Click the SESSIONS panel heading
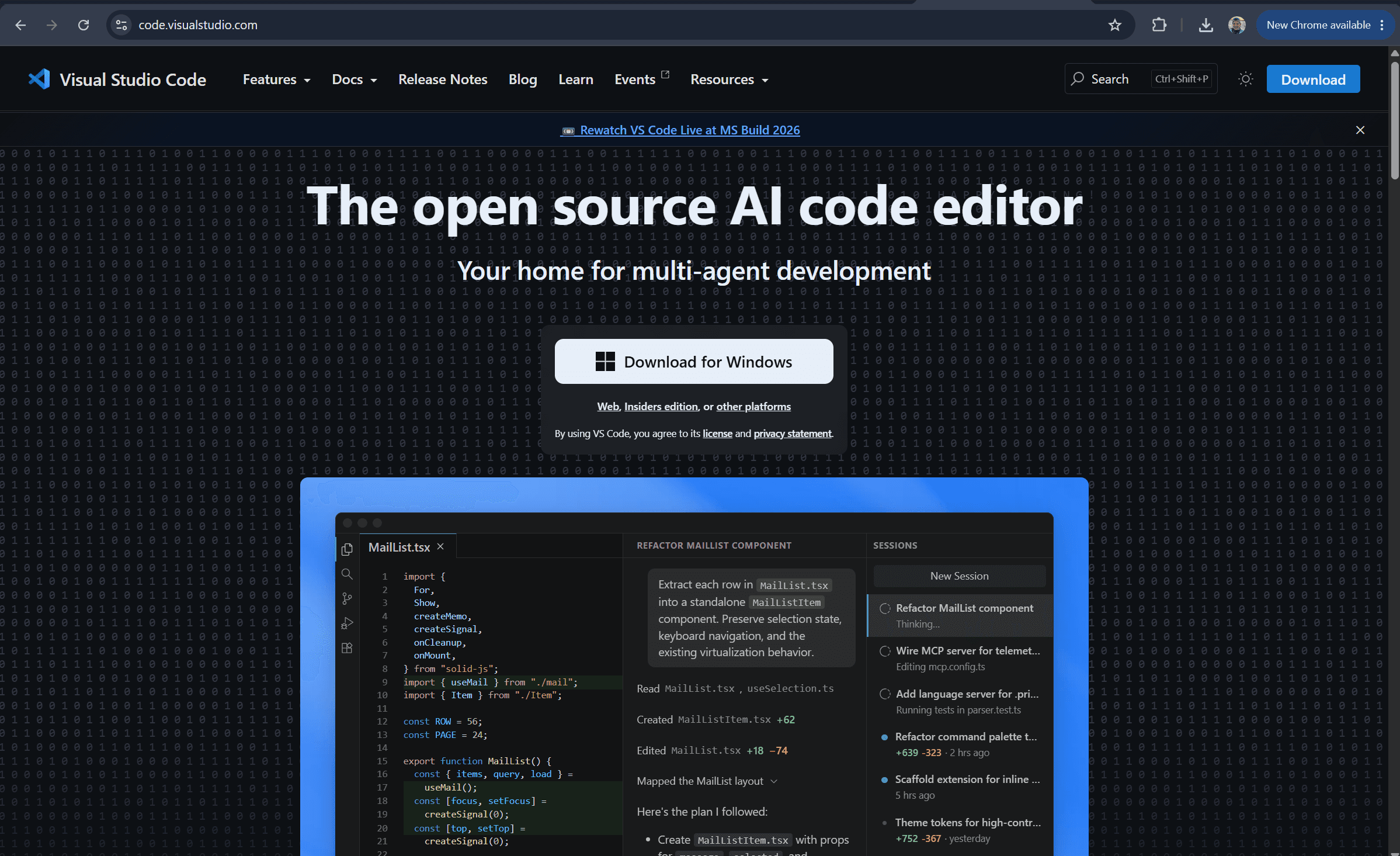This screenshot has width=1400, height=856. click(x=895, y=545)
